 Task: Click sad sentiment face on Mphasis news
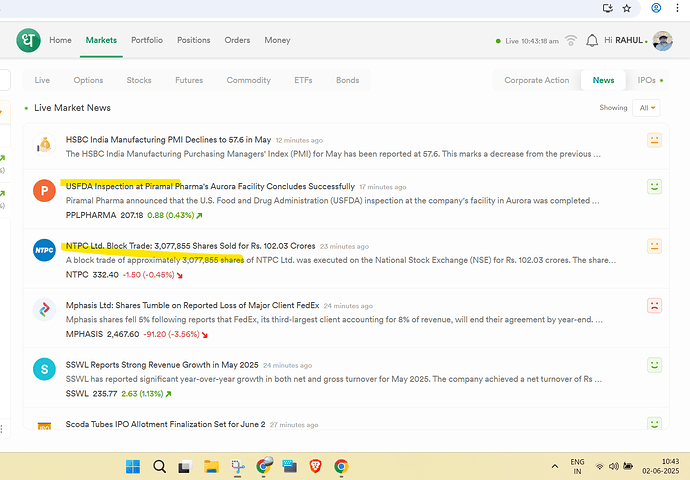[x=654, y=305]
